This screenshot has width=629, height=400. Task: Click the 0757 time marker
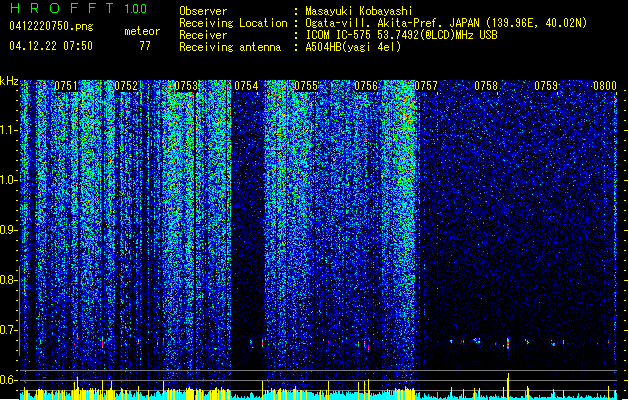click(426, 86)
